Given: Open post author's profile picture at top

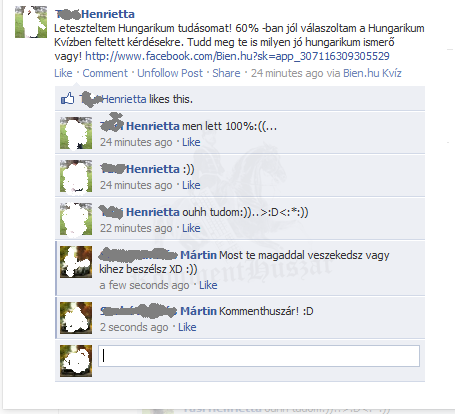Looking at the screenshot, I should 31,22.
